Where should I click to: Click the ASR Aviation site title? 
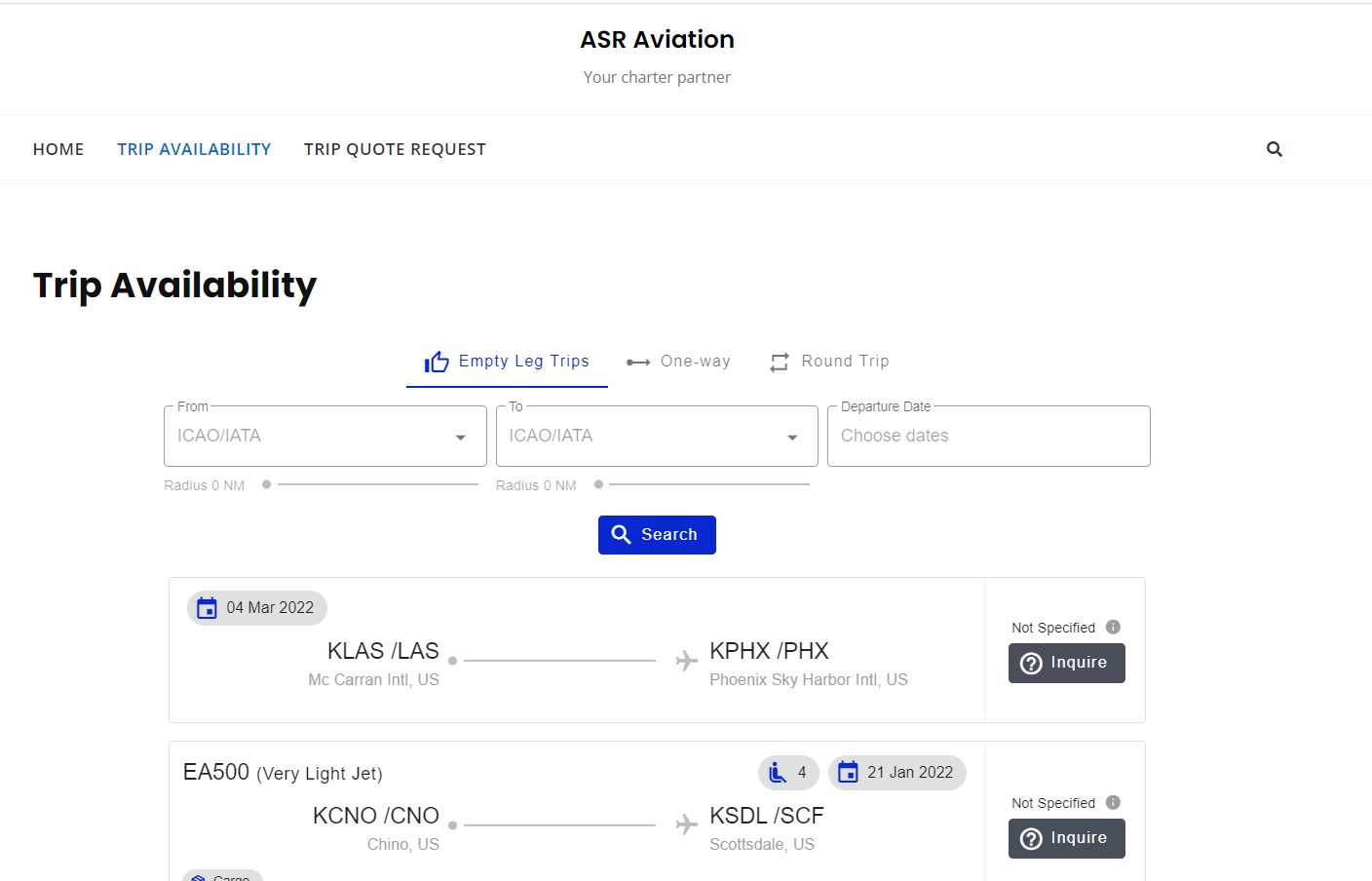pyautogui.click(x=658, y=40)
